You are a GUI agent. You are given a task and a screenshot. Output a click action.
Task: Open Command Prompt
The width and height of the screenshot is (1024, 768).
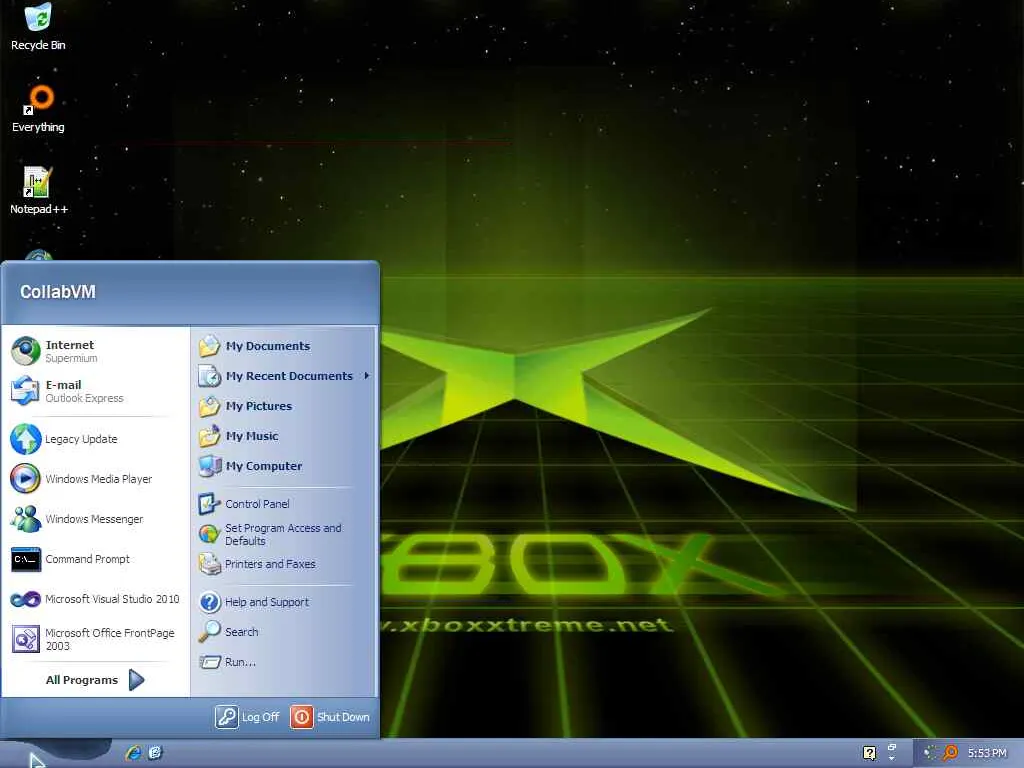[x=95, y=559]
